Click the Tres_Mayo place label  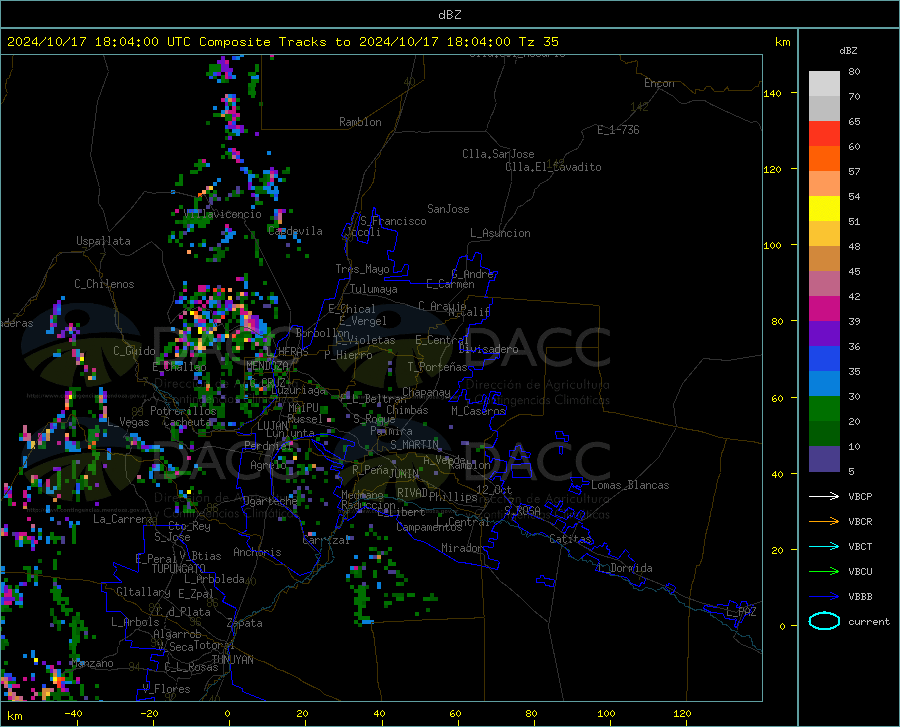(x=362, y=269)
